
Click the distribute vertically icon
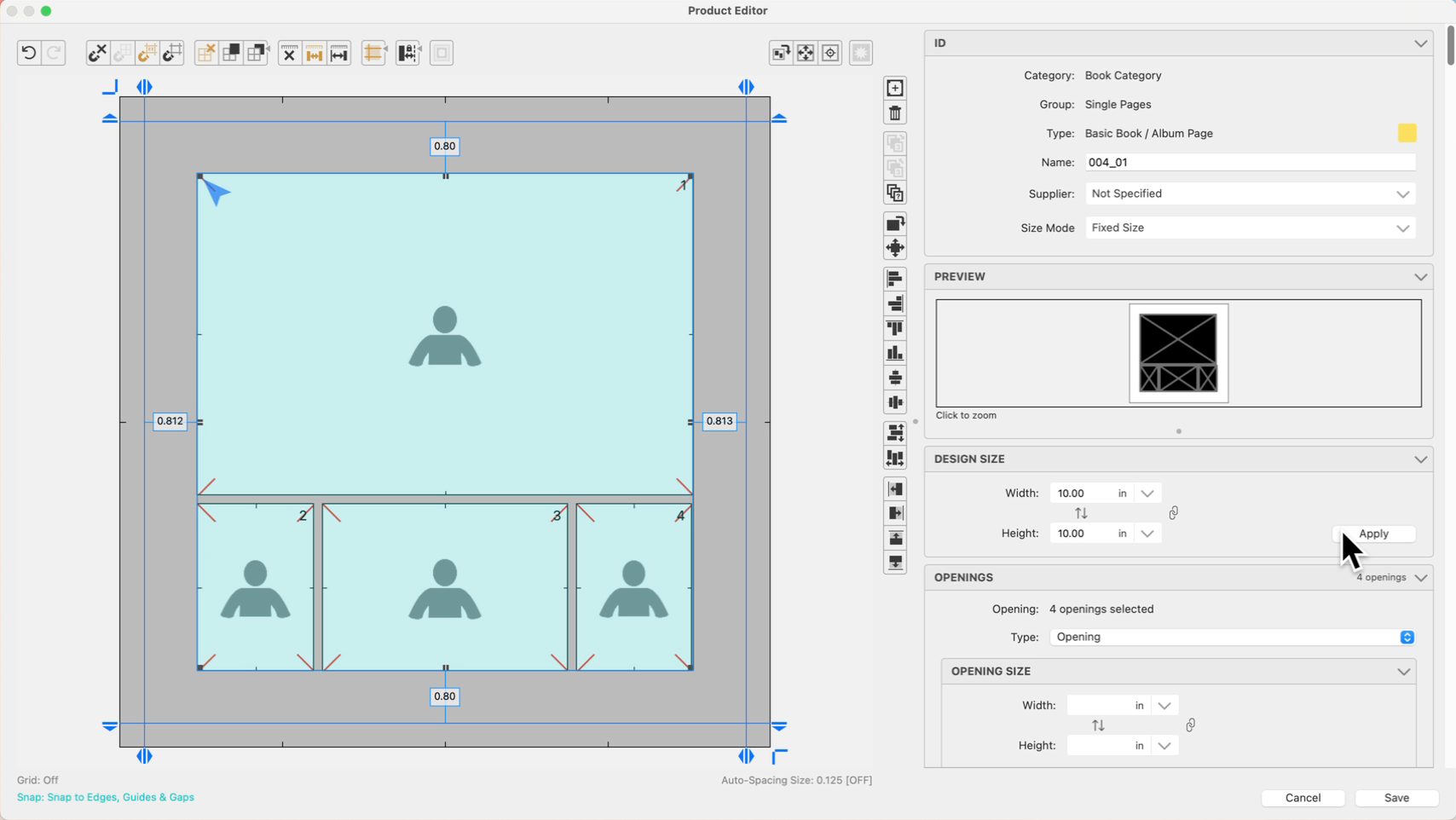[895, 433]
